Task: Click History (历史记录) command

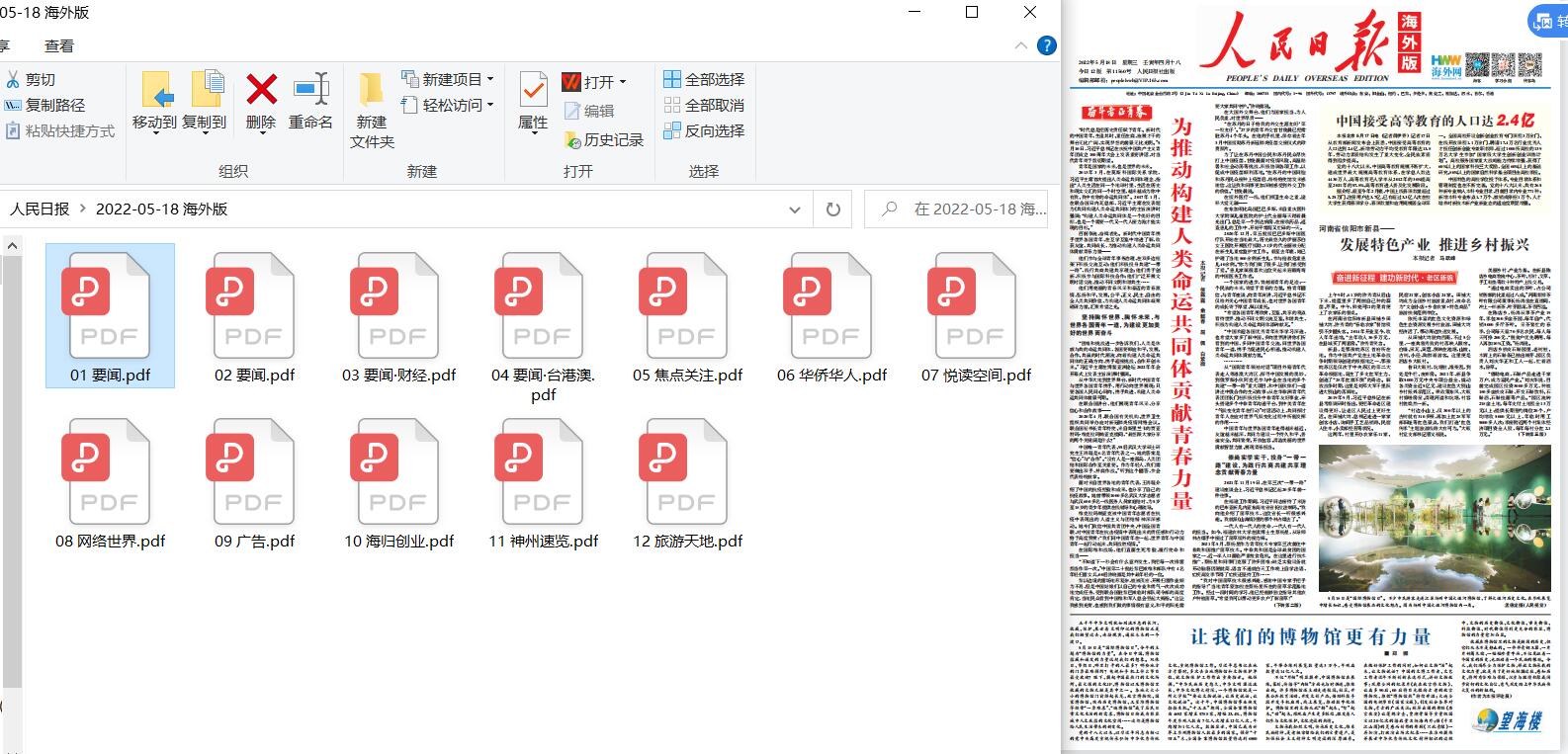Action: 604,140
